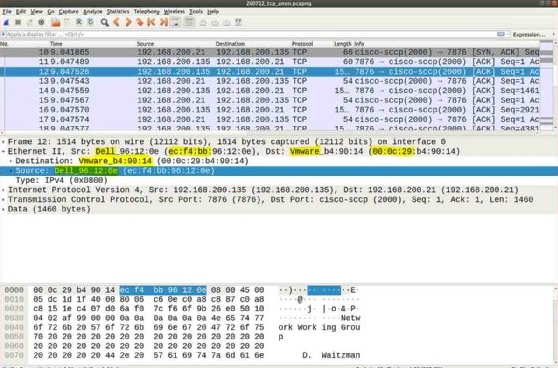
Task: Expand the Frame 12 details tree
Action: (x=4, y=142)
